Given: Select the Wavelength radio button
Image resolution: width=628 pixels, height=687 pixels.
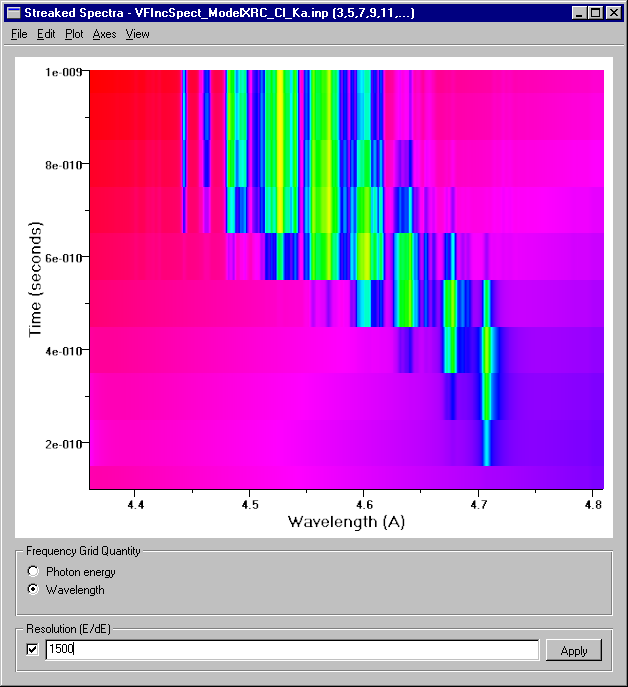Looking at the screenshot, I should (x=34, y=590).
